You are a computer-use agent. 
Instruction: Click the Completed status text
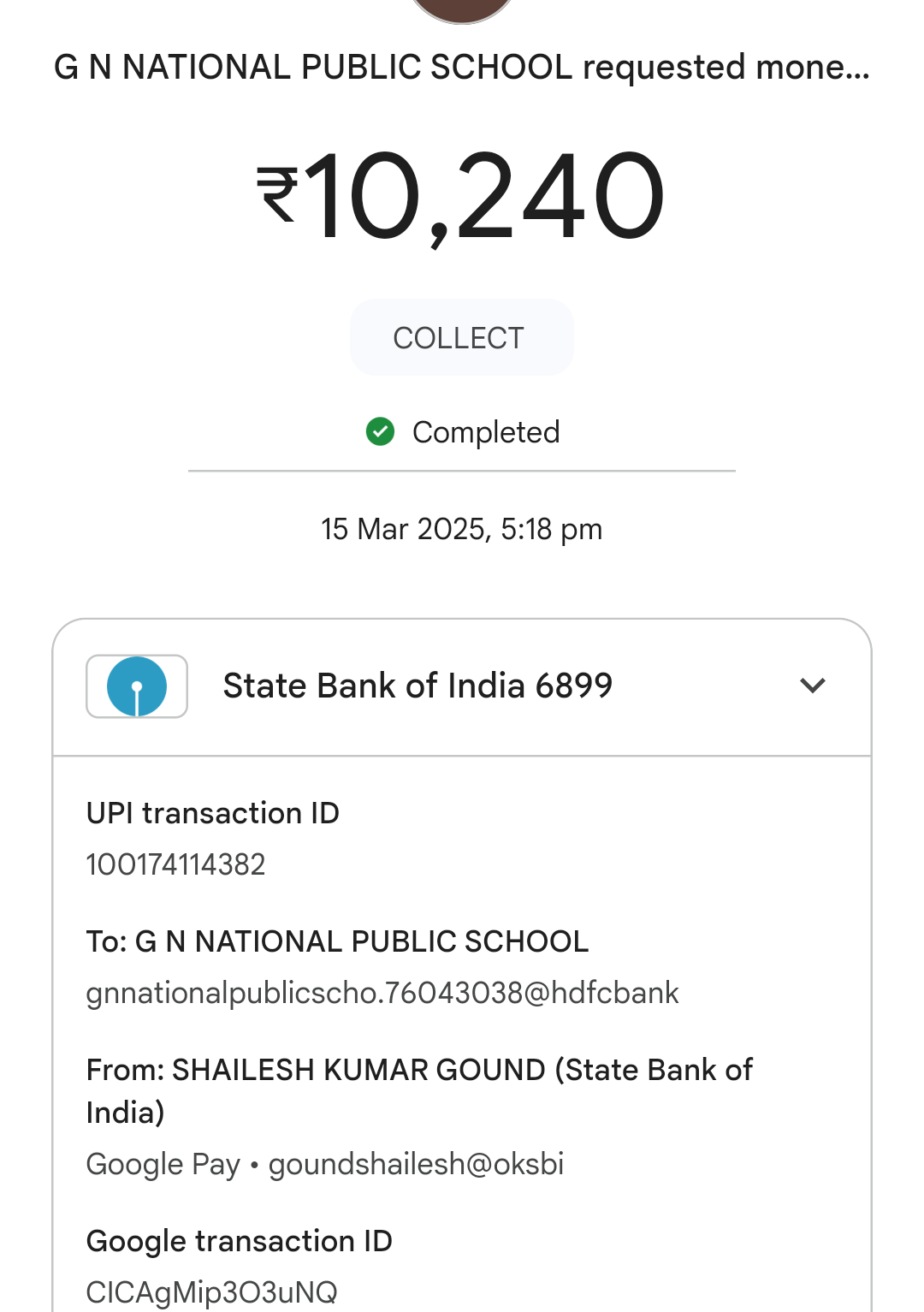pyautogui.click(x=486, y=432)
